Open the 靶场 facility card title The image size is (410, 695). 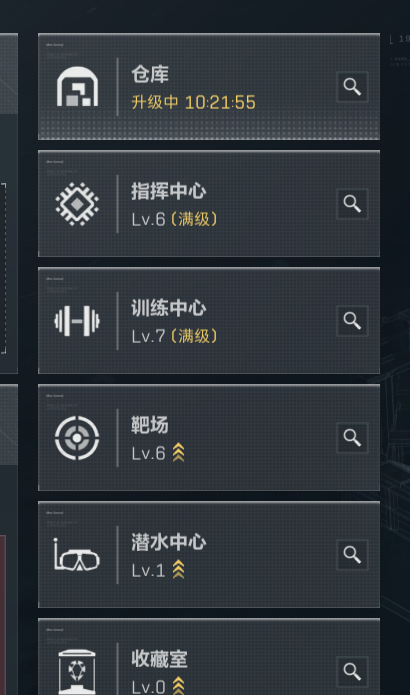pyautogui.click(x=150, y=425)
